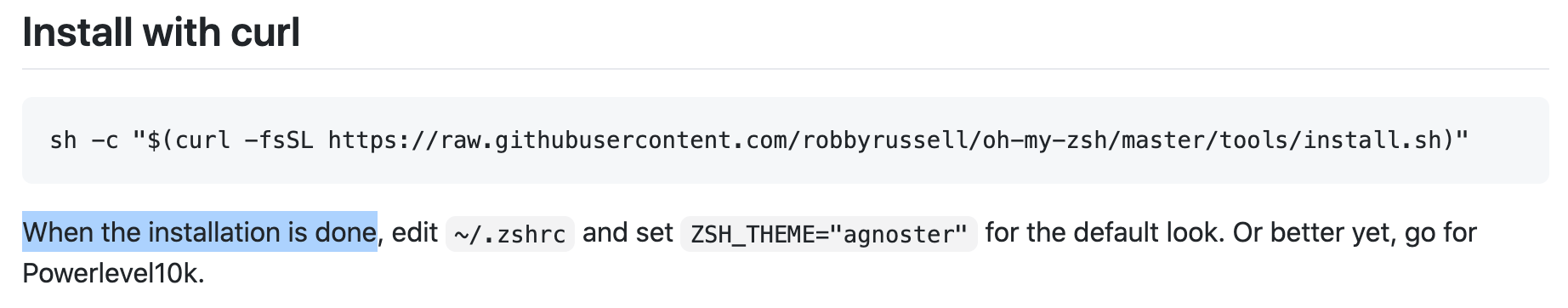Click the highlighted "When the installation is done" text
The width and height of the screenshot is (1568, 308).
200,232
